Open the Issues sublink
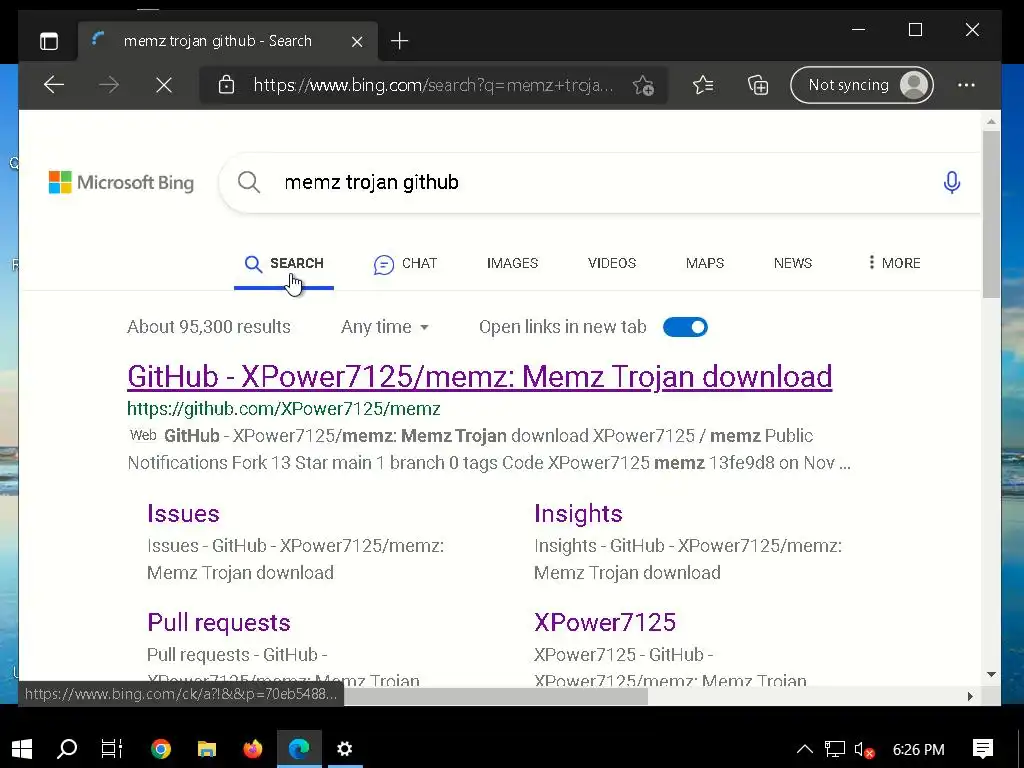This screenshot has width=1024, height=768. pos(183,513)
